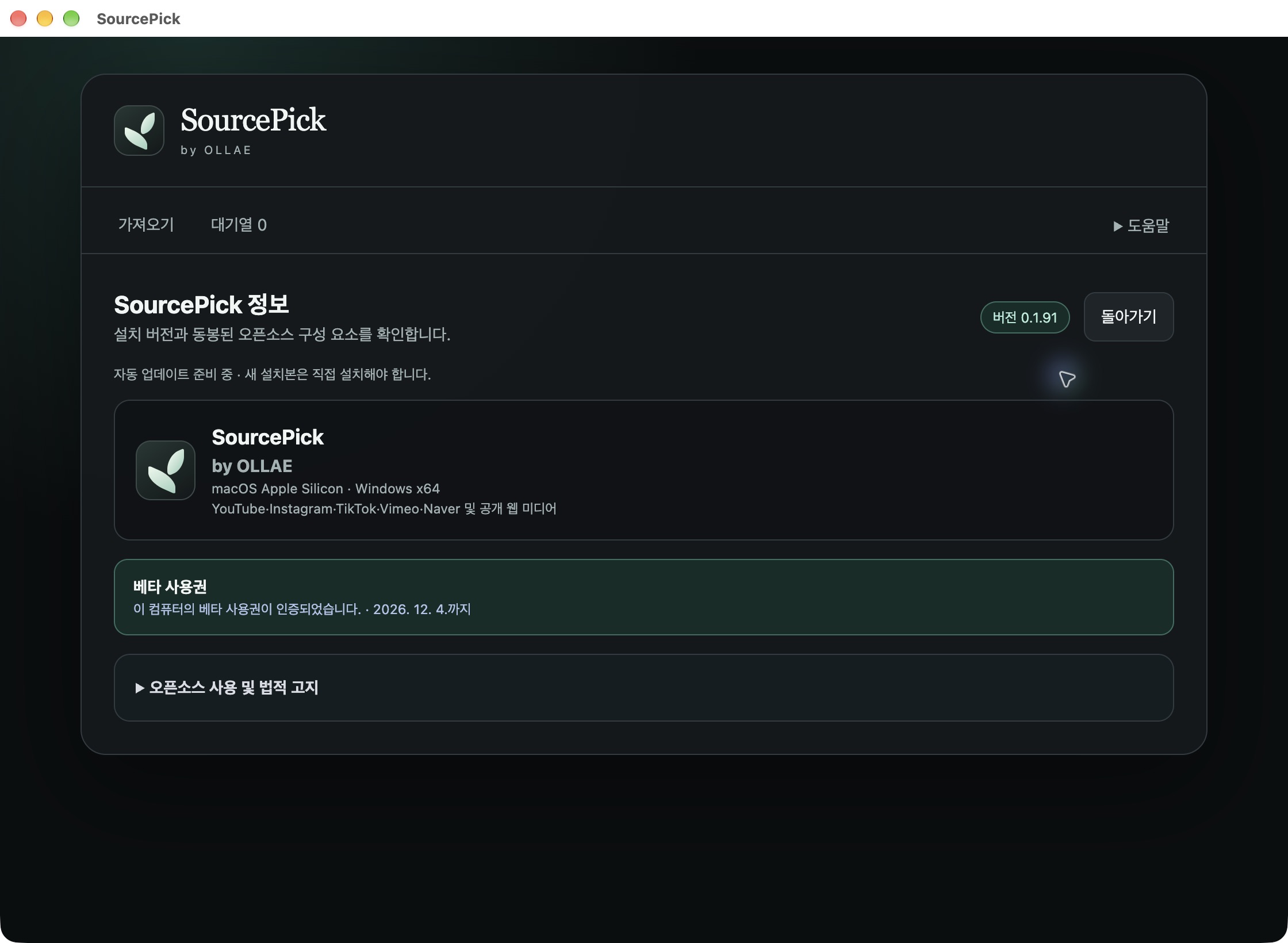This screenshot has height=943, width=1288.
Task: Click the 베타 사용권 title
Action: [170, 586]
